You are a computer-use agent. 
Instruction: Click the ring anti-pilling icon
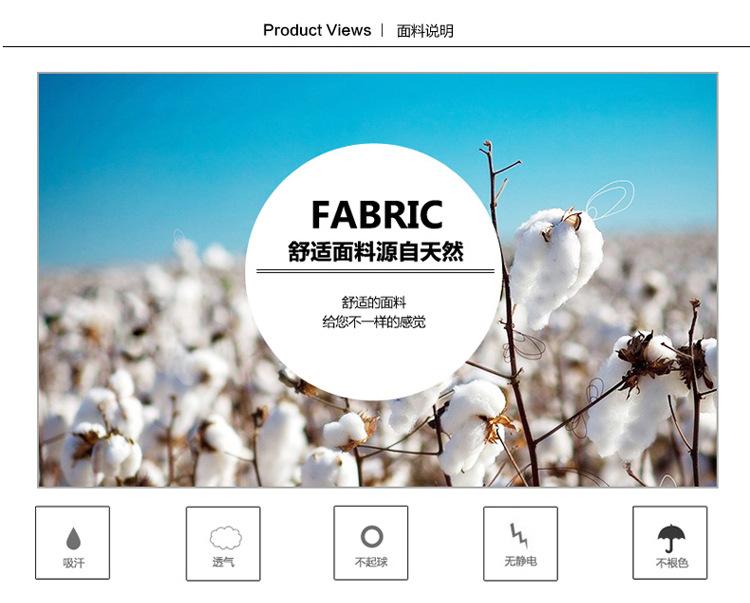click(x=372, y=537)
